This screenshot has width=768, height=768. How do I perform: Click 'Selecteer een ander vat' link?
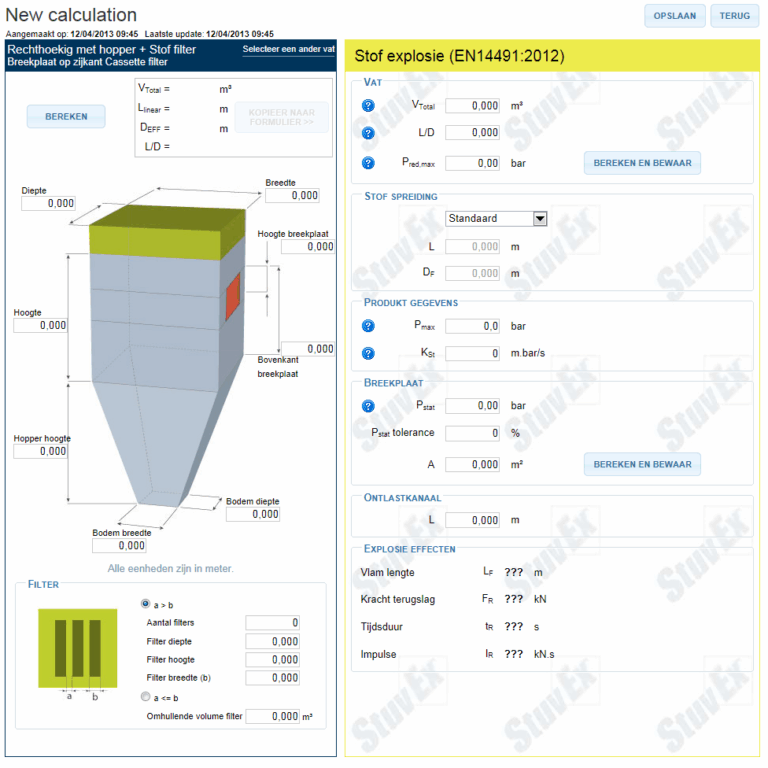click(288, 49)
